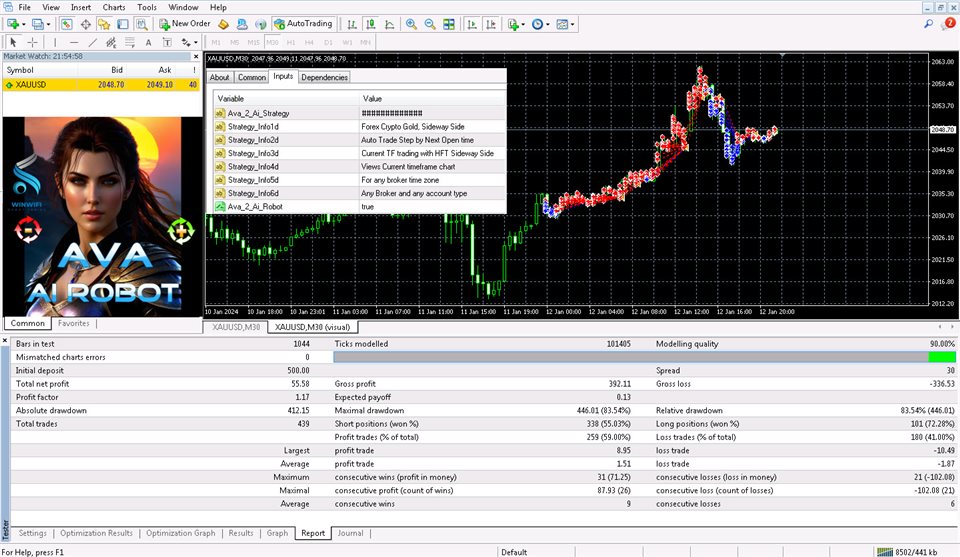
Task: Select the H1 timeframe button
Action: point(291,42)
